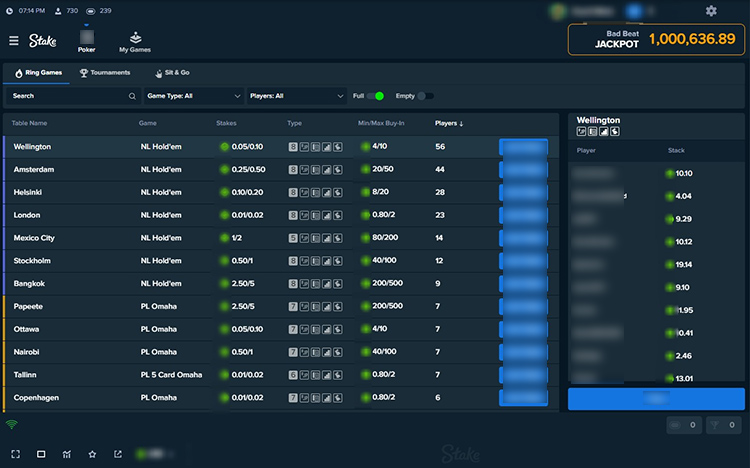Click the large blue button under Wellington player list

656,399
